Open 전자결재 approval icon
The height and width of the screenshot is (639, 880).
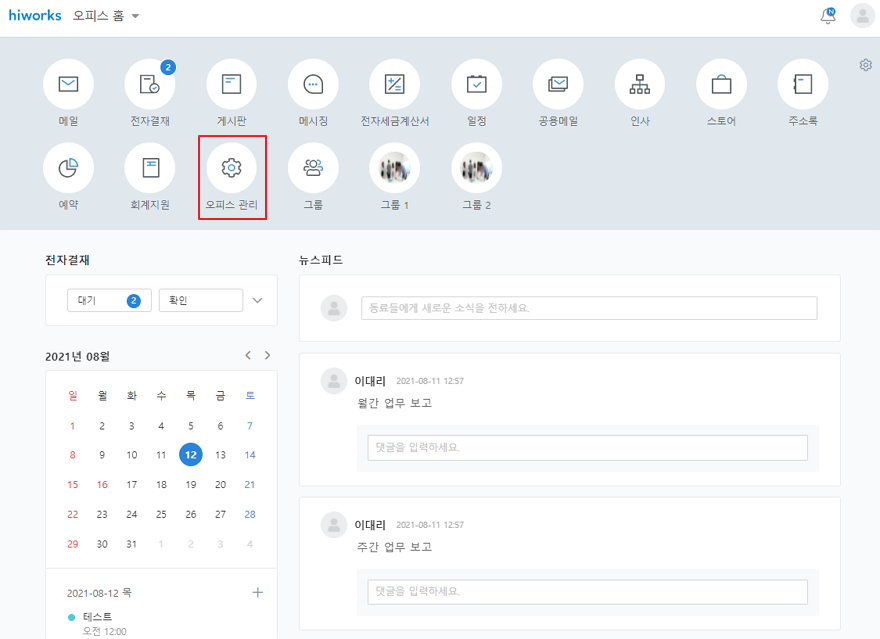[150, 85]
